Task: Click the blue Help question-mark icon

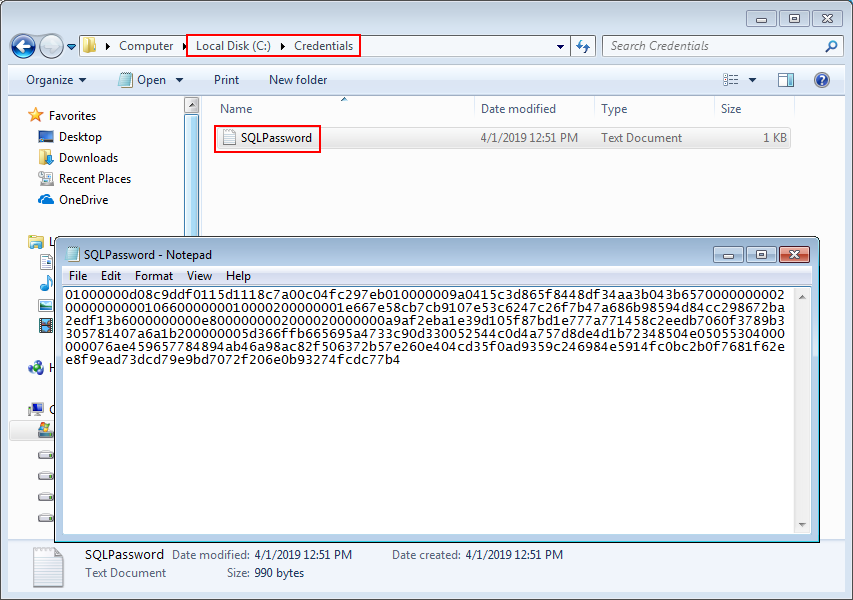Action: [x=820, y=79]
